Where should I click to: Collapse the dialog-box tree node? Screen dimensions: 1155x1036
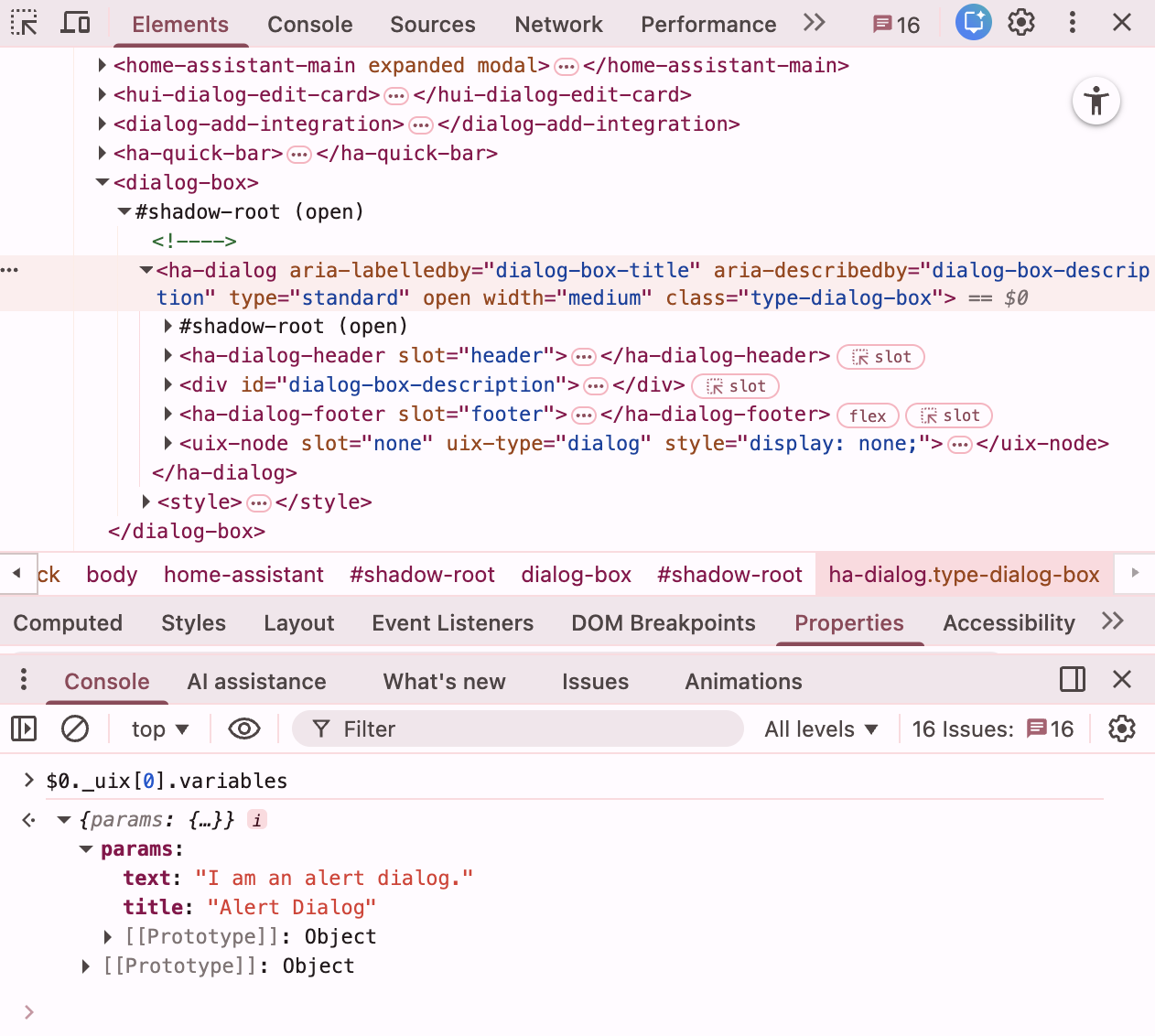tap(103, 183)
